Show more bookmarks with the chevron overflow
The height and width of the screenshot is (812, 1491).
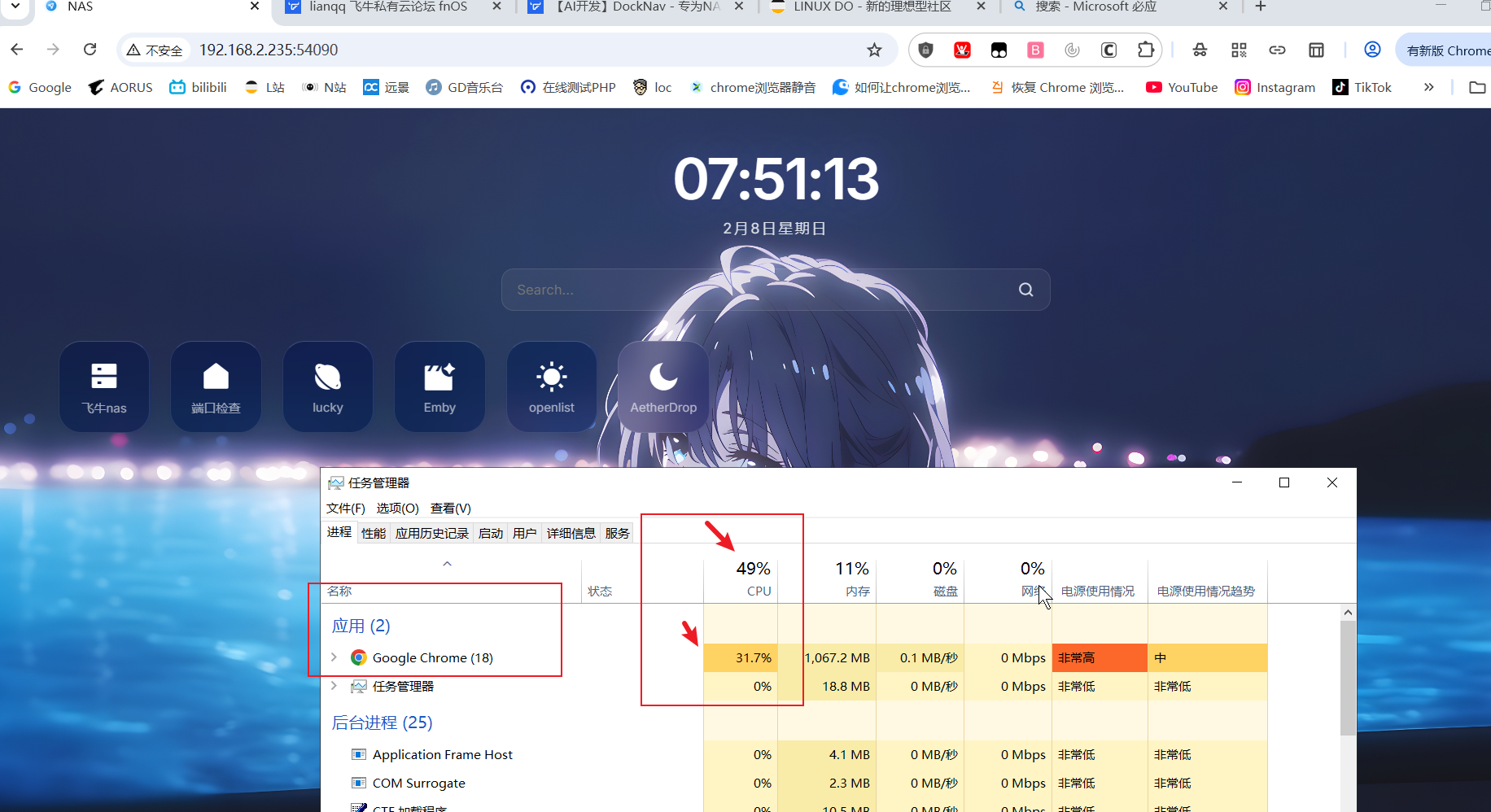(1428, 87)
